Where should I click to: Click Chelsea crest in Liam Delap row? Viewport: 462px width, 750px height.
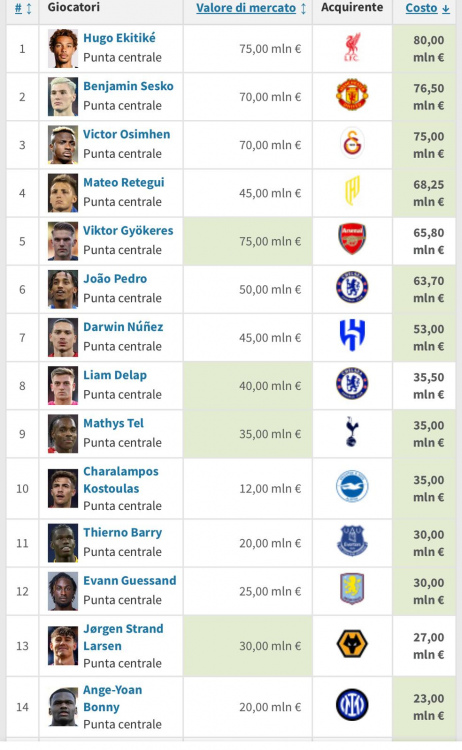352,383
